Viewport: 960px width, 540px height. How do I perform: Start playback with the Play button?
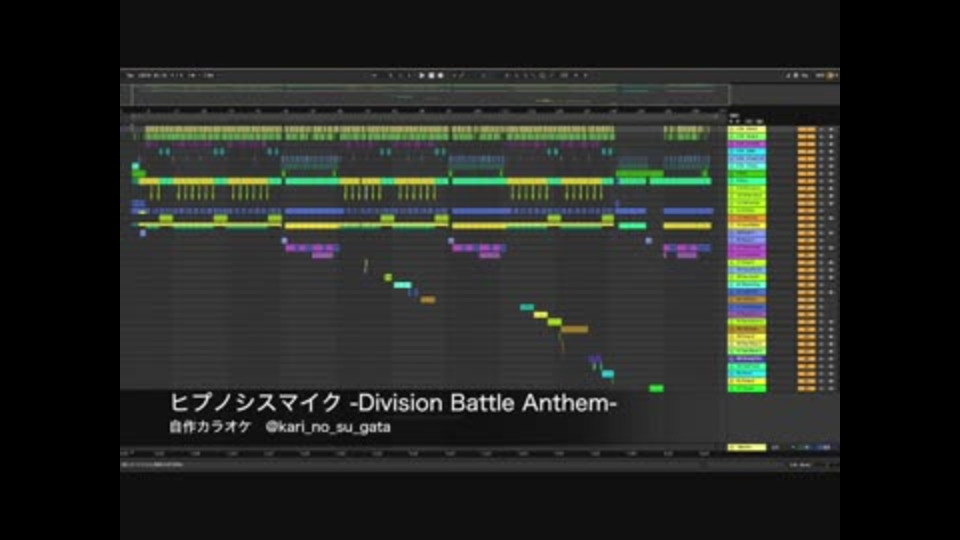click(421, 75)
